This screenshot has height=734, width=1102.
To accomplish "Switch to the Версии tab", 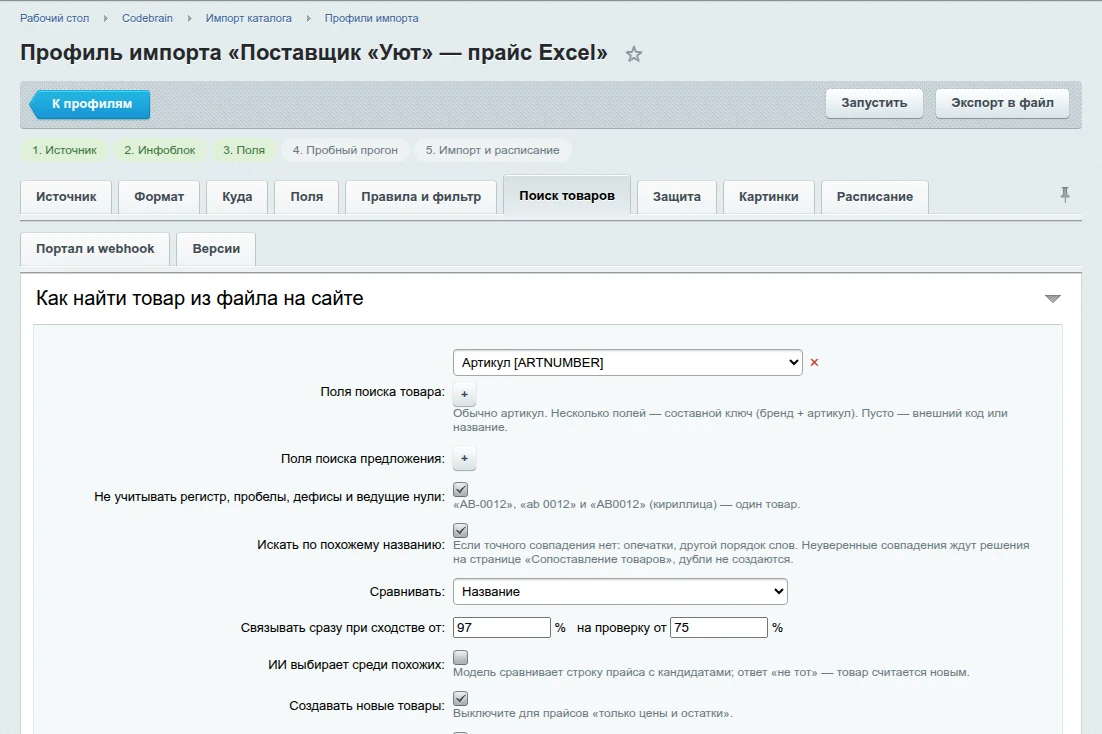I will click(216, 249).
